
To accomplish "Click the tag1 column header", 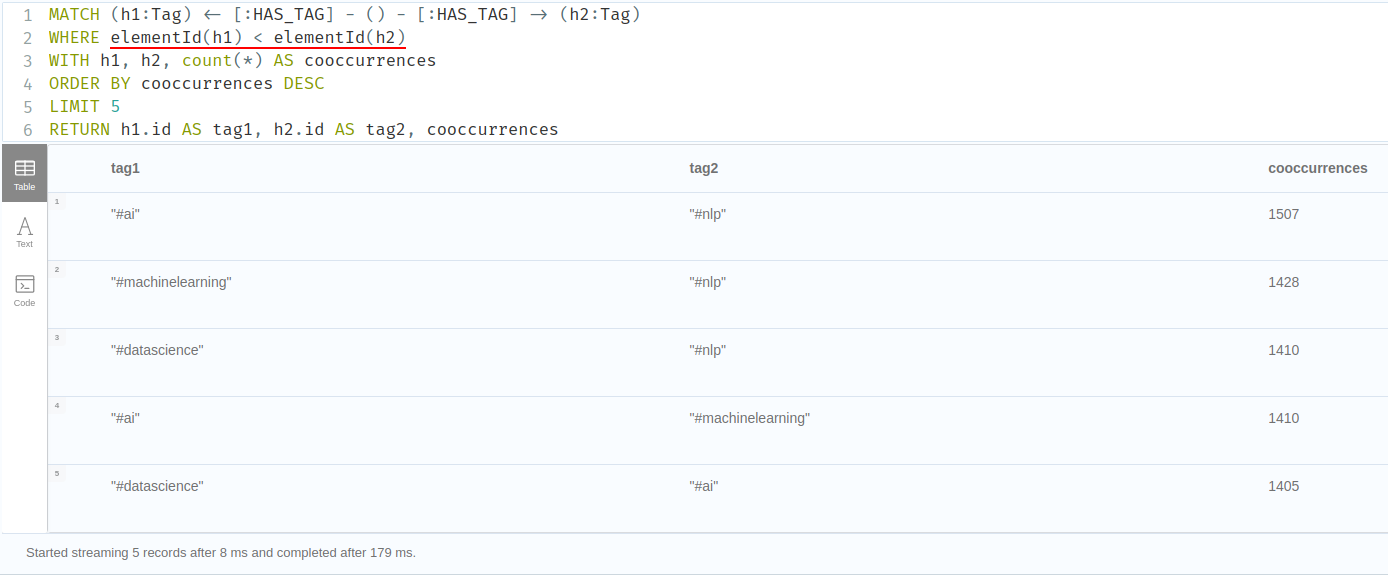I will point(125,168).
